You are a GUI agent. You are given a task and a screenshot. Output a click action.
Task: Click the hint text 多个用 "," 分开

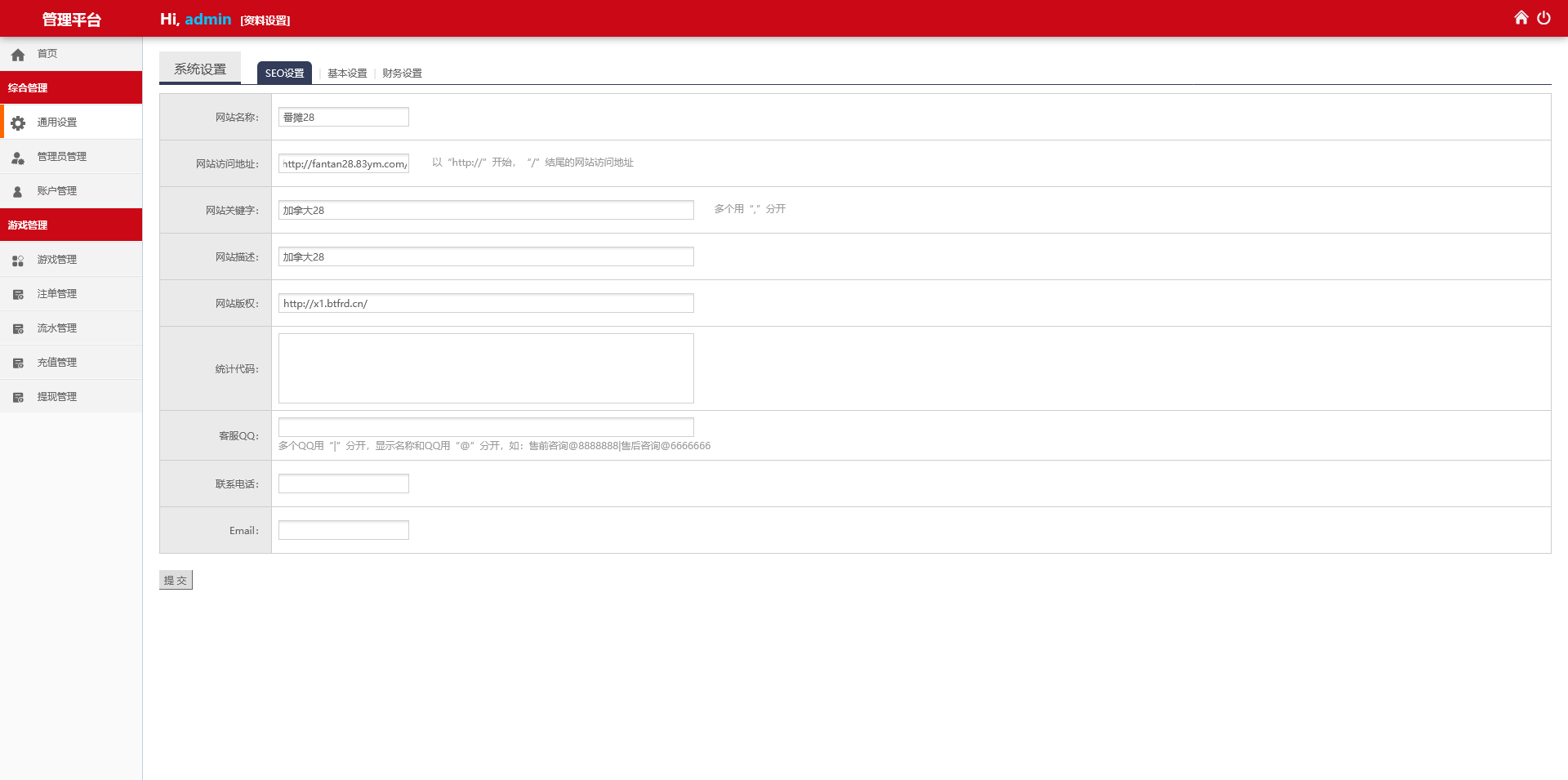(750, 209)
